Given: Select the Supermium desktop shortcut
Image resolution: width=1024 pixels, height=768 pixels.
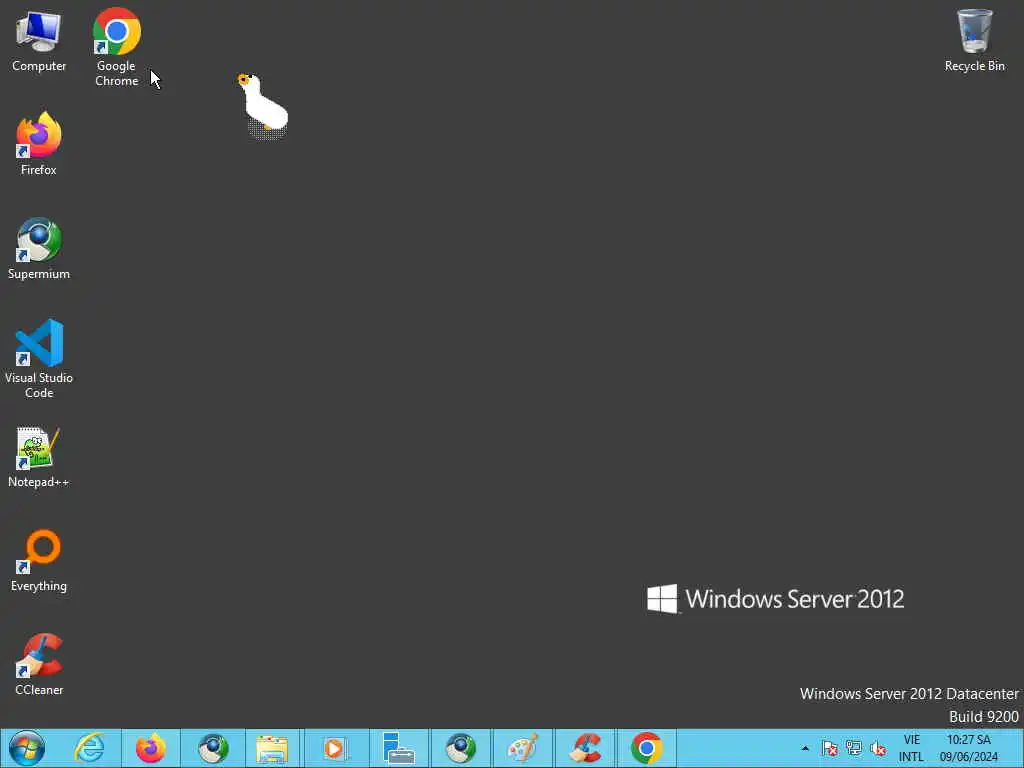Looking at the screenshot, I should (x=39, y=248).
